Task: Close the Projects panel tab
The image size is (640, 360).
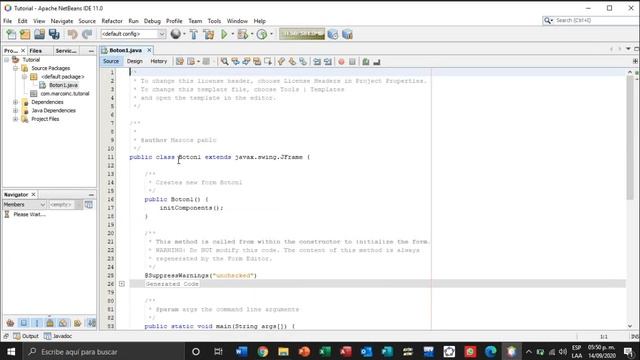Action: coord(23,51)
